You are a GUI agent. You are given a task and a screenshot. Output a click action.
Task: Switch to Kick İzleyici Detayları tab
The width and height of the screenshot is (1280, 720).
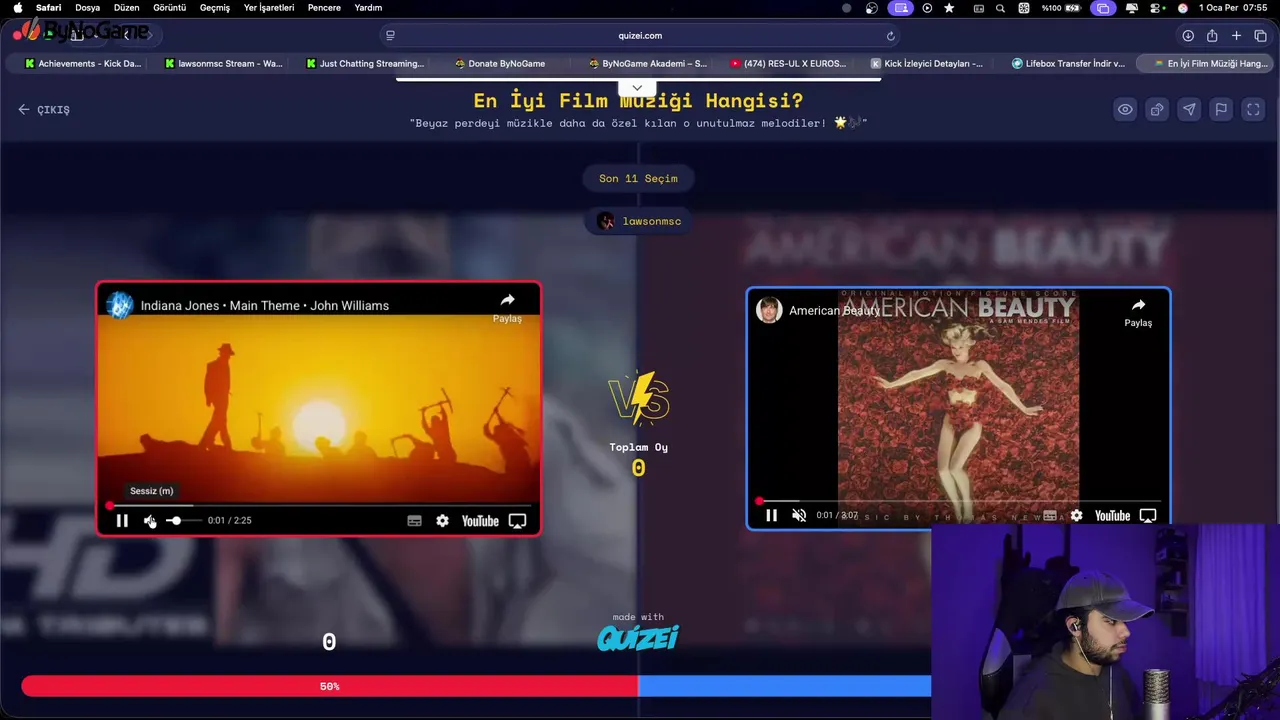[927, 63]
